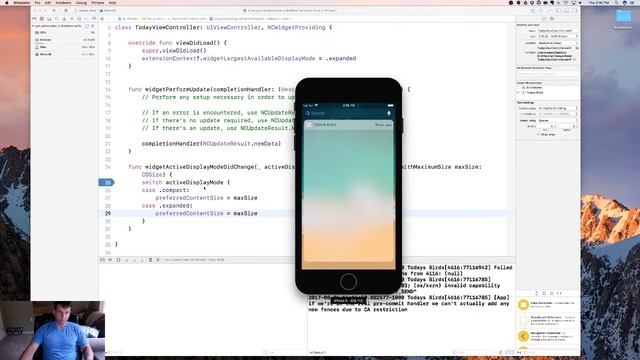Open related items menu in jump bar
Image resolution: width=640 pixels, height=360 pixels.
pos(102,19)
